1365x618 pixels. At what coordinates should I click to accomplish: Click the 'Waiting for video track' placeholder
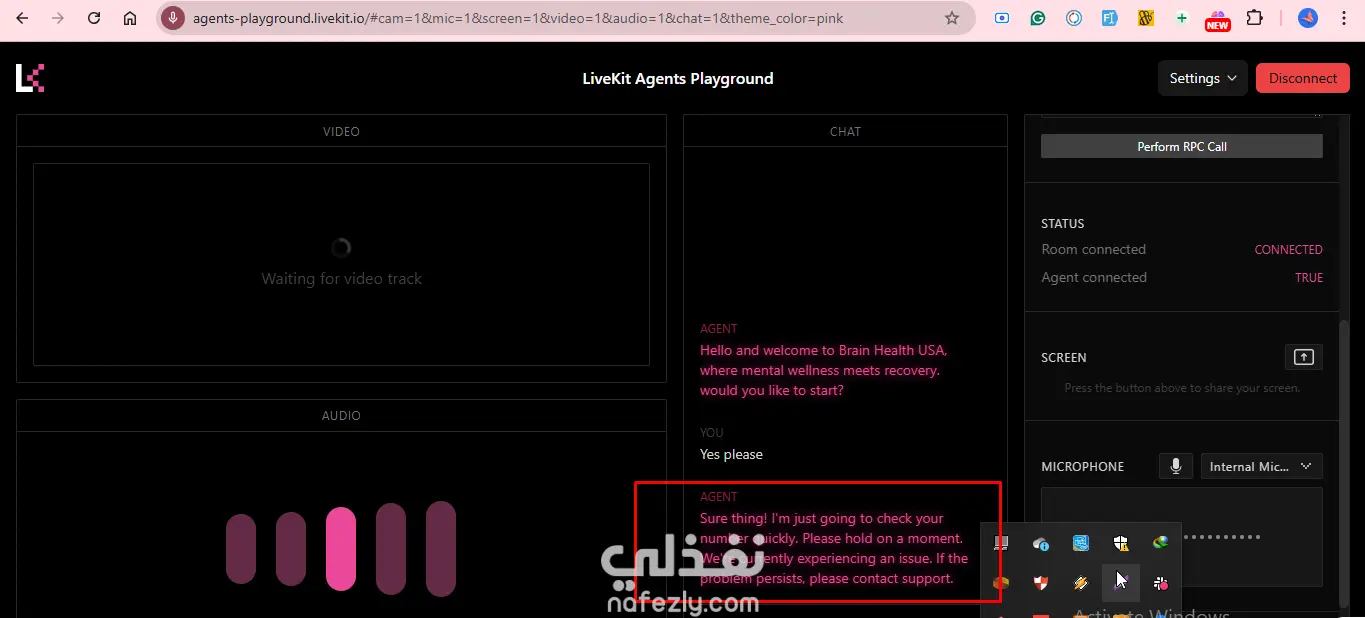pos(341,279)
